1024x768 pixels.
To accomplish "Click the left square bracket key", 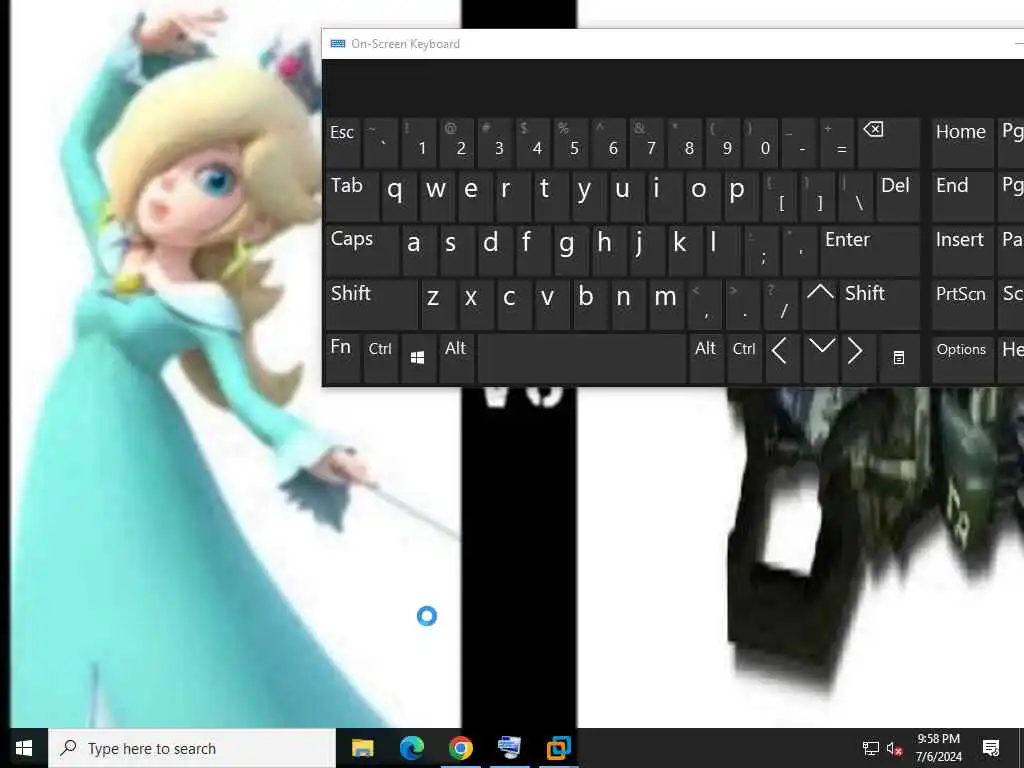I will 780,196.
